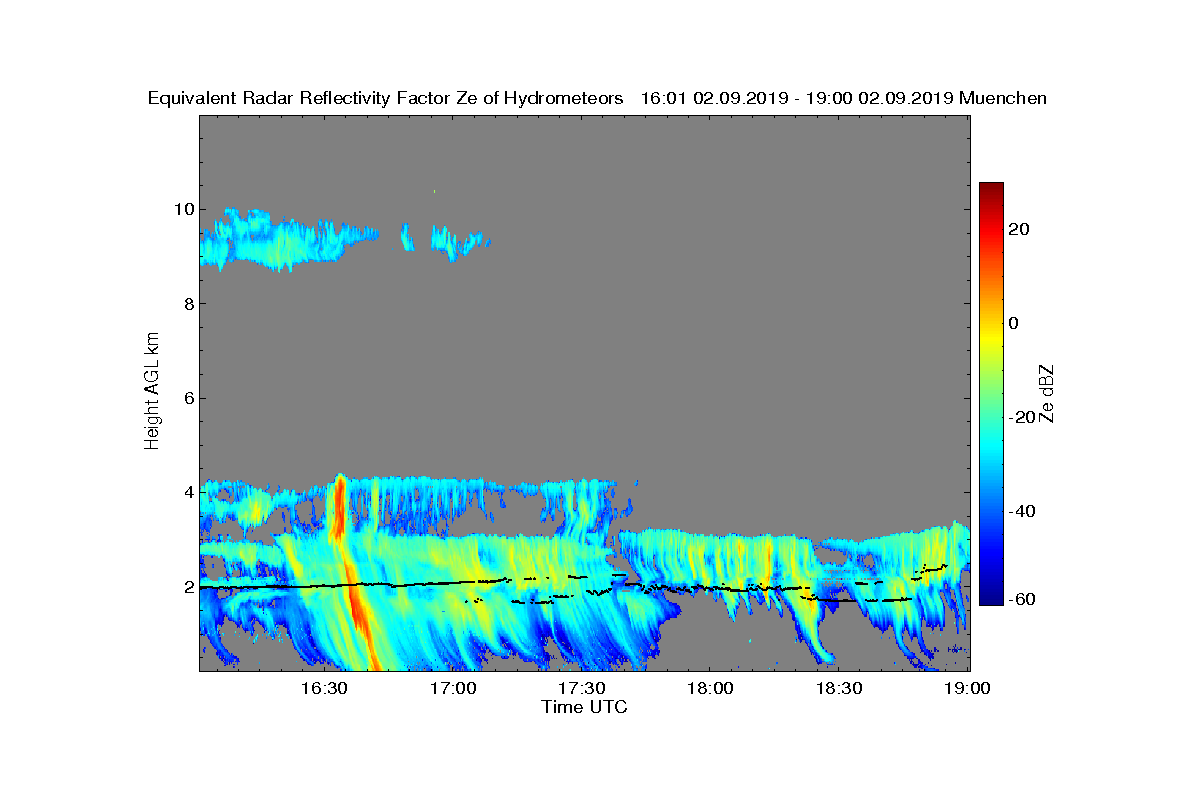Click the colorbar tick label -40
Screen dimensions: 1200x800
point(1022,511)
